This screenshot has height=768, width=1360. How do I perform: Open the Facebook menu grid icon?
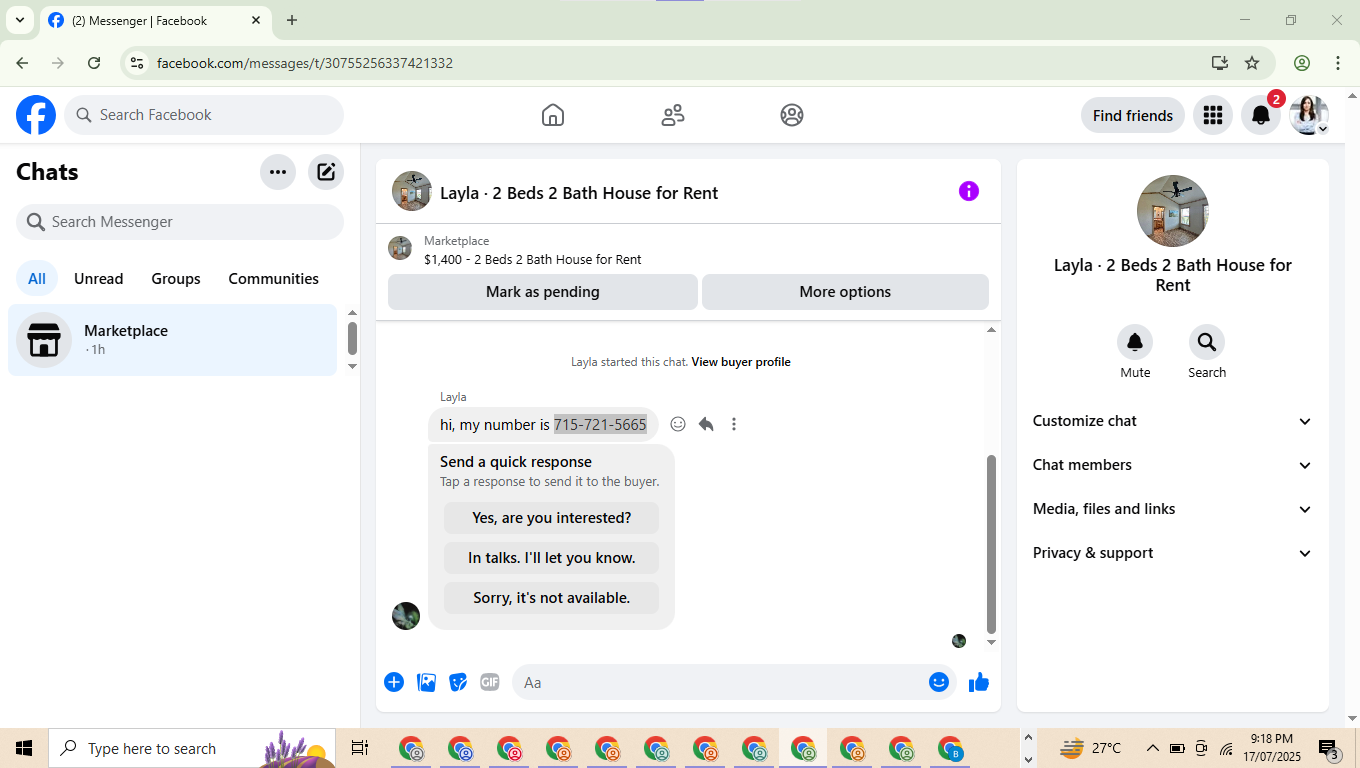(x=1213, y=115)
